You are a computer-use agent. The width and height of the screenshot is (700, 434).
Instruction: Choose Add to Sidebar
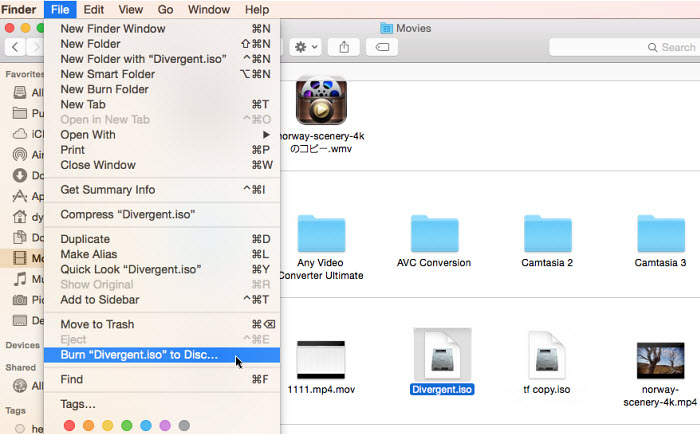coord(162,300)
